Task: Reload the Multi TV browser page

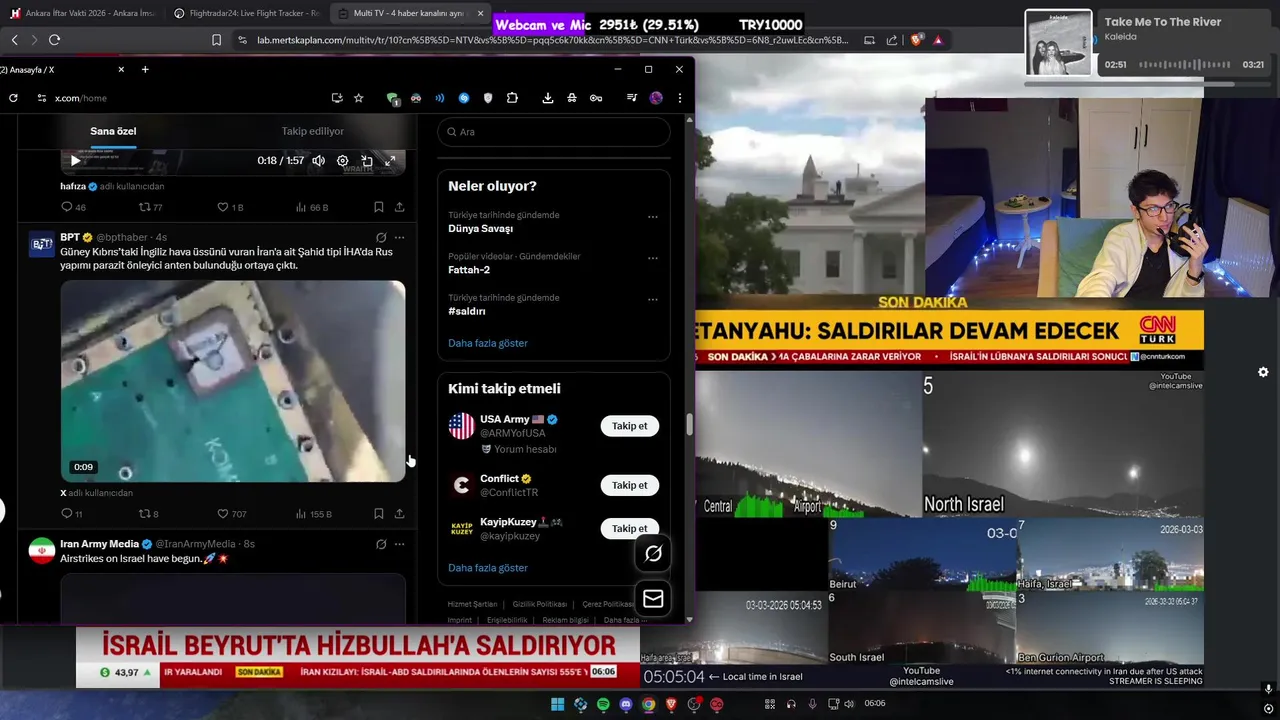Action: coord(54,40)
